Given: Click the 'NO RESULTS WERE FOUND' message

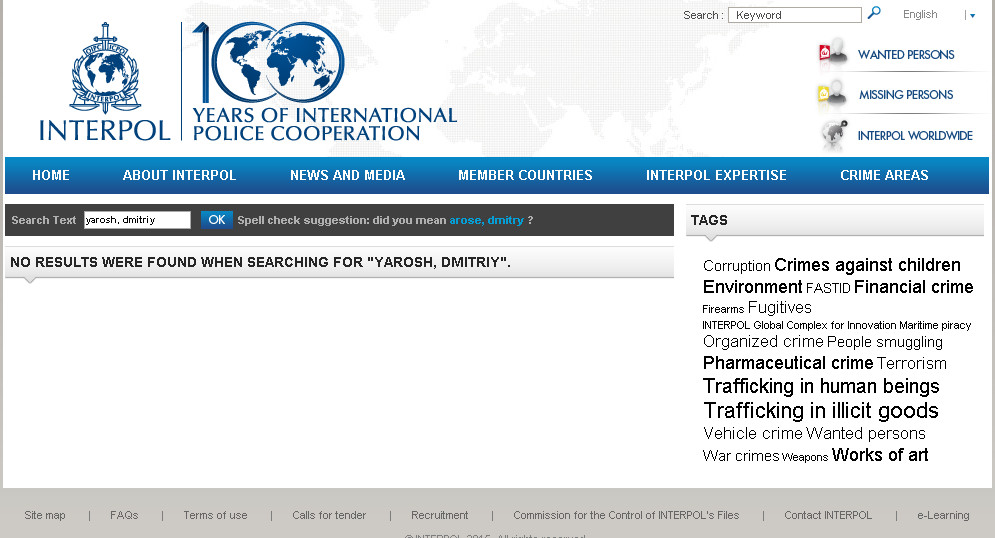Looking at the screenshot, I should (x=260, y=262).
